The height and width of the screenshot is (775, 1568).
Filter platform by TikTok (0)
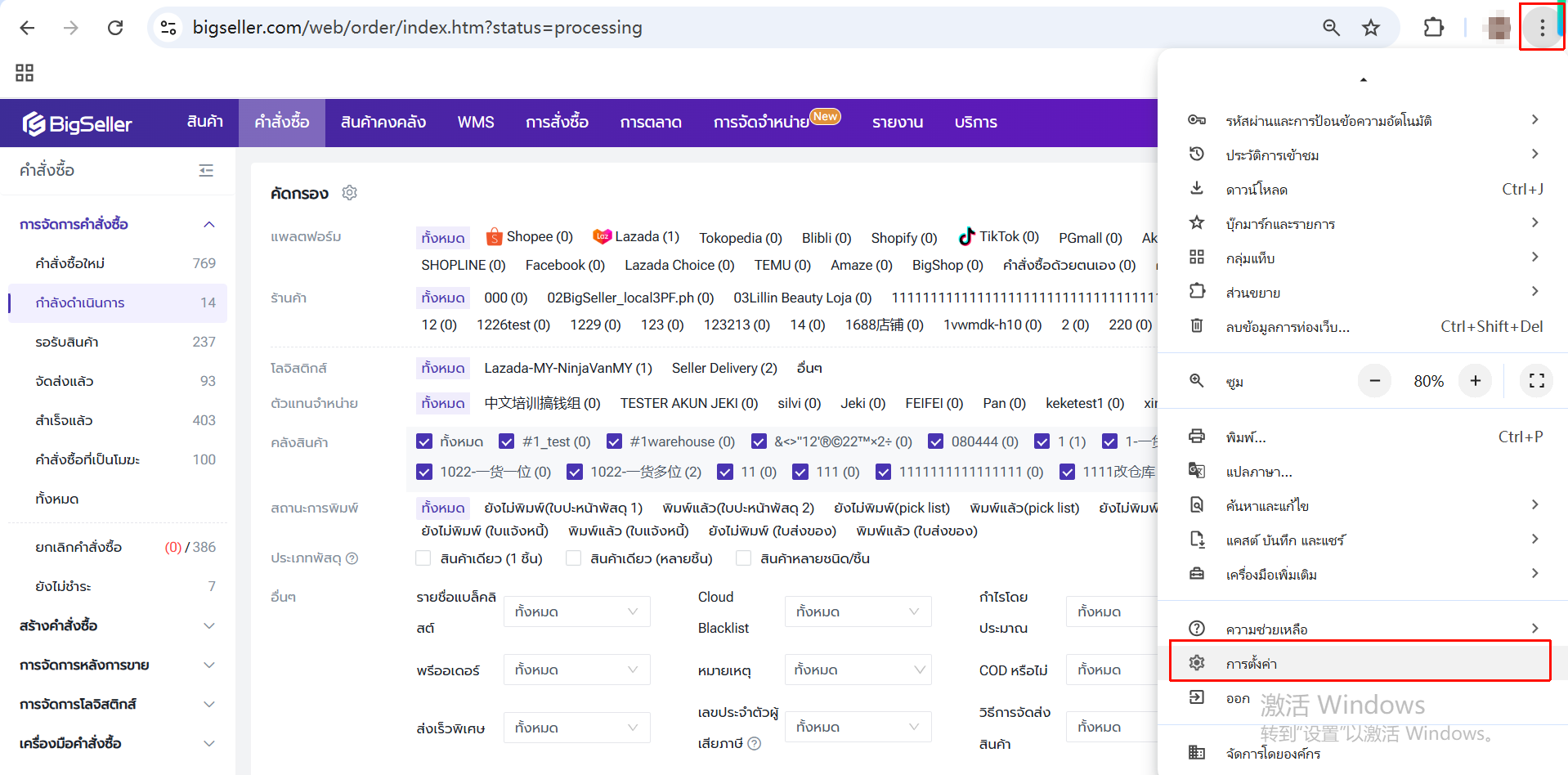(998, 237)
